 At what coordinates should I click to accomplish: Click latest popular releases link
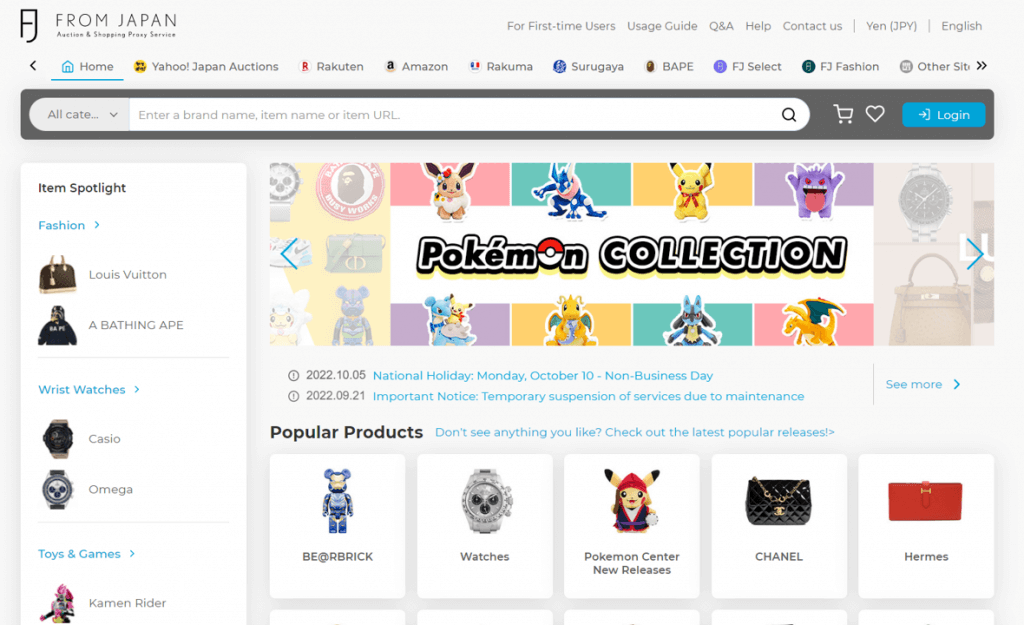tap(635, 432)
